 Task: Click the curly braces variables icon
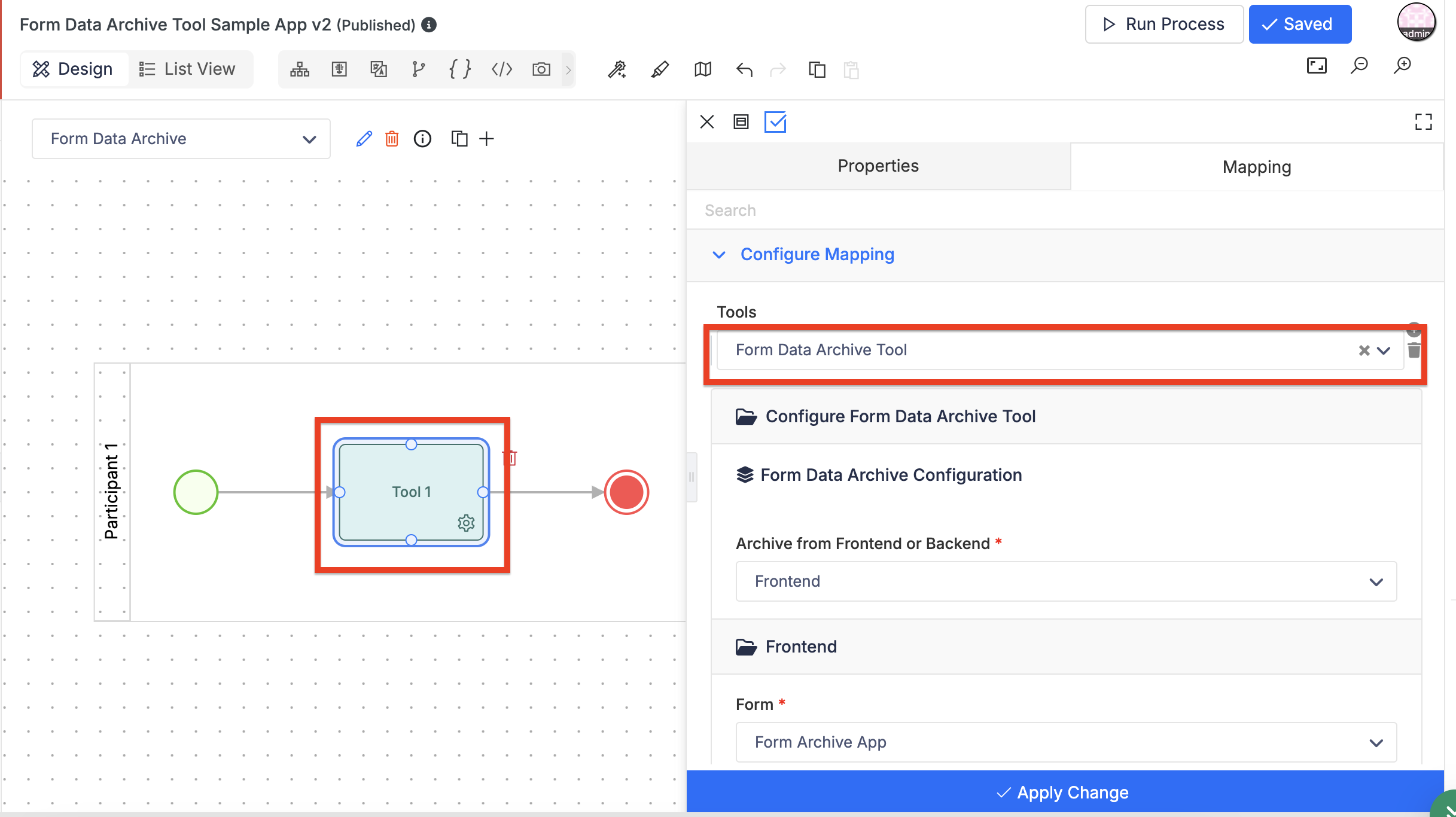[x=460, y=70]
